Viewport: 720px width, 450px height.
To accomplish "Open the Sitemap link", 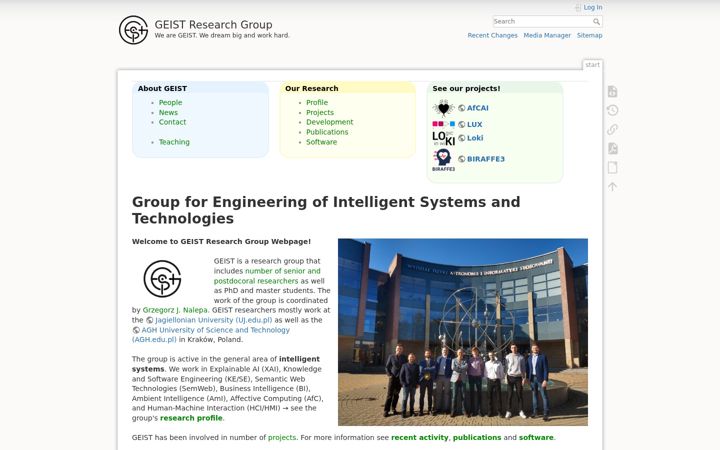I will [590, 35].
